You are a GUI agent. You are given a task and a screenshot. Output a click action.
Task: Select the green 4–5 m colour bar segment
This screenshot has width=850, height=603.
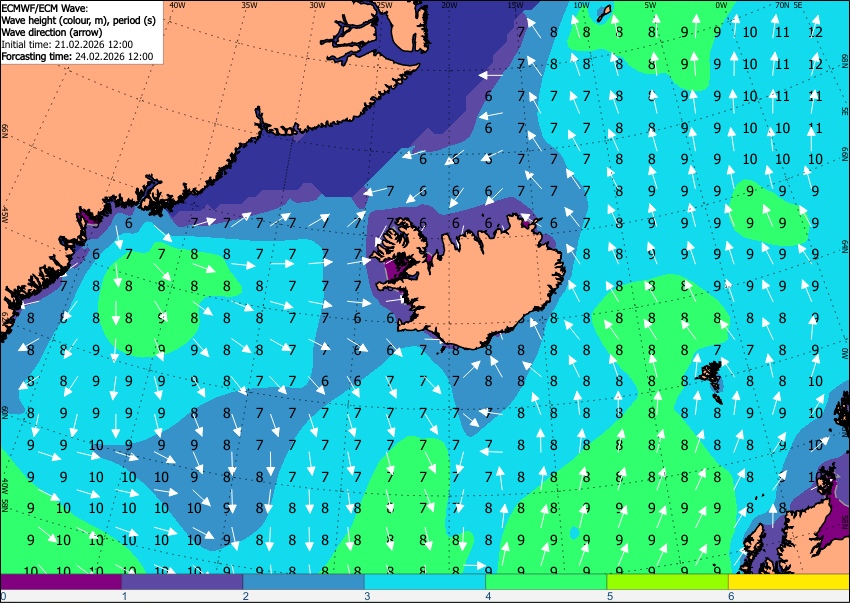tap(546, 582)
